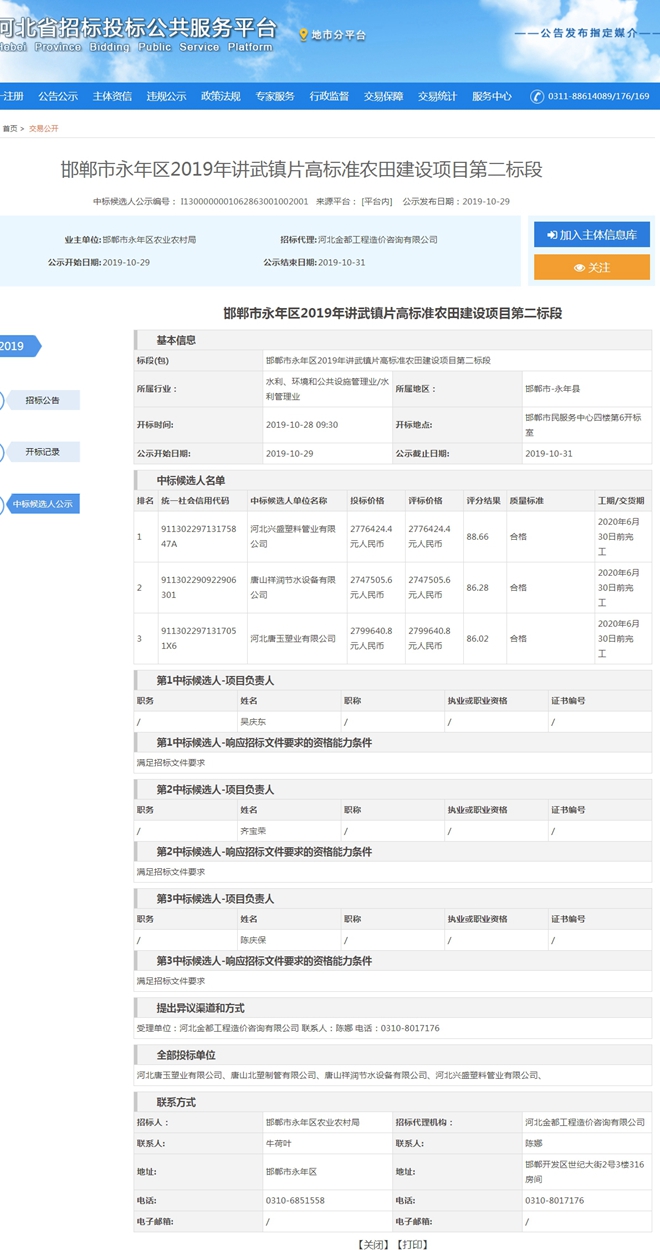This screenshot has height=1250, width=660.
Task: Click the project leader name 齐宝荣
Action: tap(253, 830)
